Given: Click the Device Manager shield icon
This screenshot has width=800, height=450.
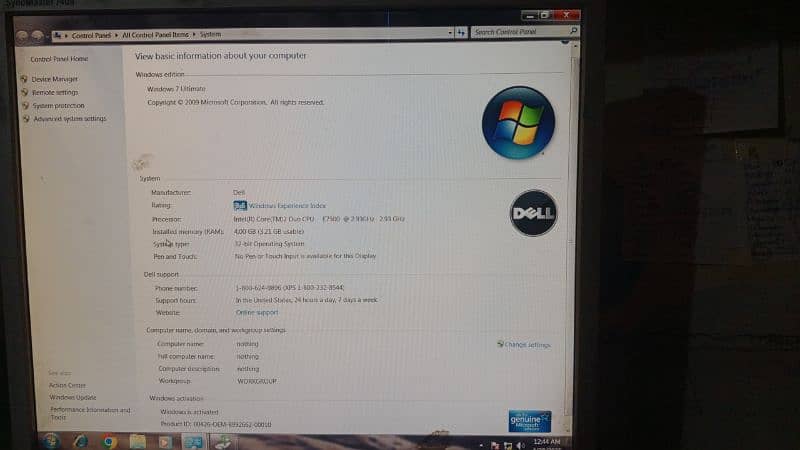Looking at the screenshot, I should (x=24, y=79).
